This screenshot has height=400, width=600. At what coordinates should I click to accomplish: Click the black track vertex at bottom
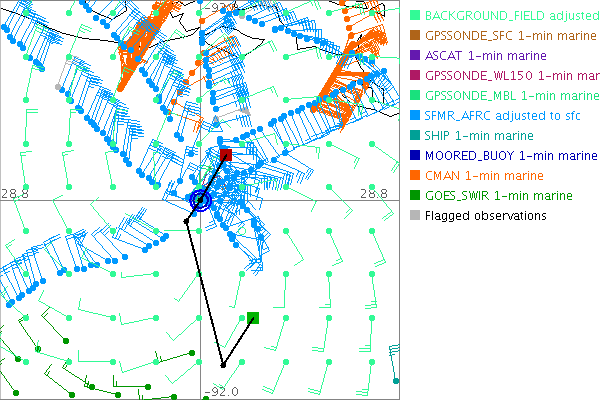pos(222,365)
